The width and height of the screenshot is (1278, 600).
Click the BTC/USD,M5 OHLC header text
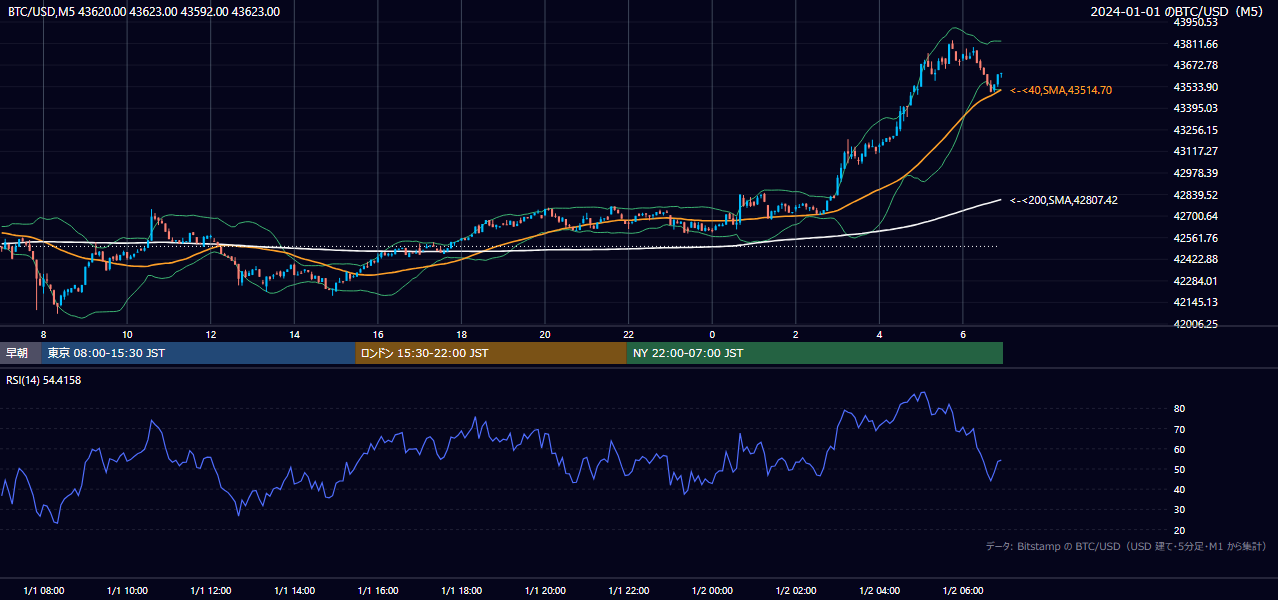[x=144, y=12]
